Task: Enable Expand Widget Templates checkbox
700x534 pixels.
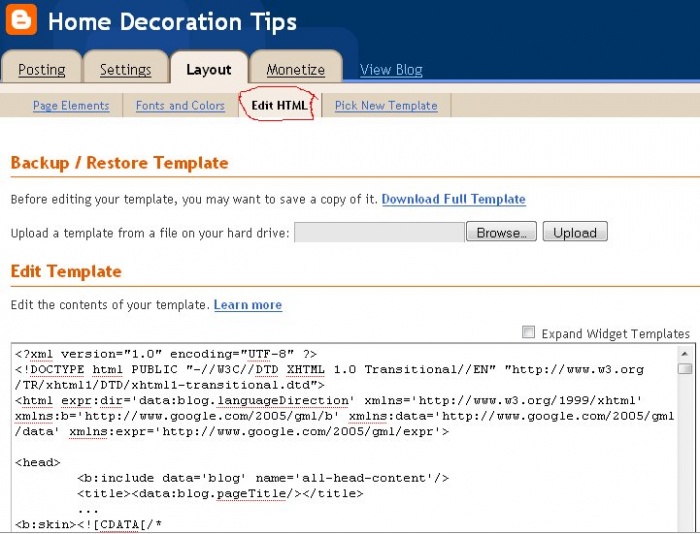Action: (528, 332)
